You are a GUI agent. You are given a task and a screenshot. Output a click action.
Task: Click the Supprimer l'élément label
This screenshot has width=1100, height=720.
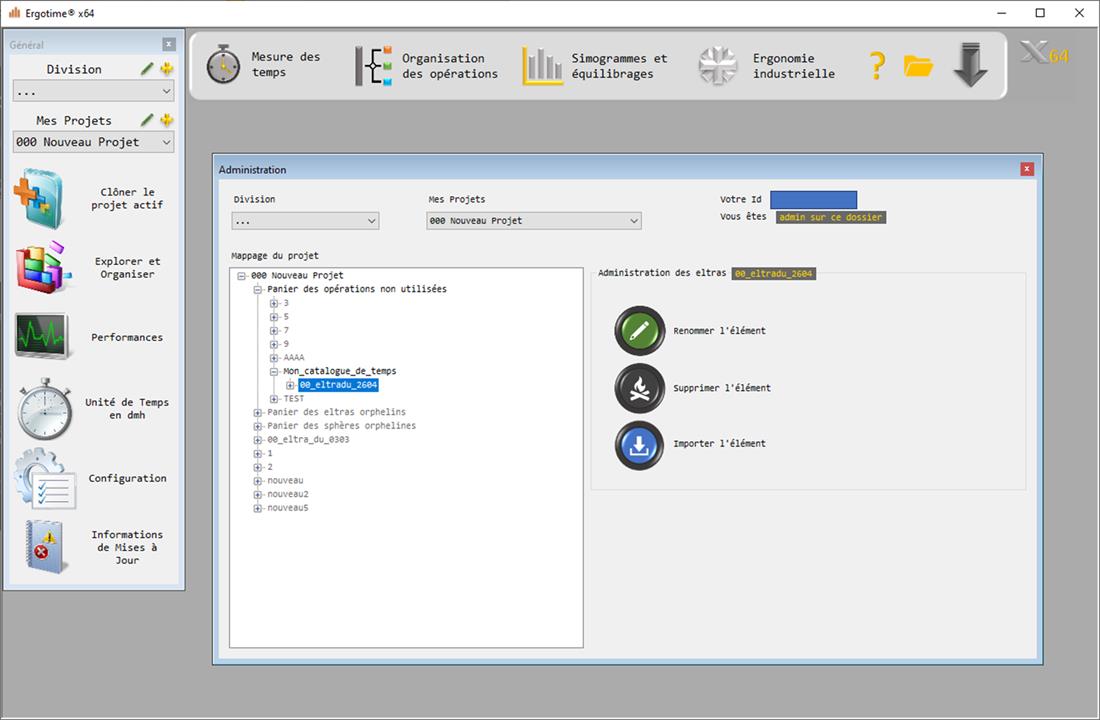722,388
